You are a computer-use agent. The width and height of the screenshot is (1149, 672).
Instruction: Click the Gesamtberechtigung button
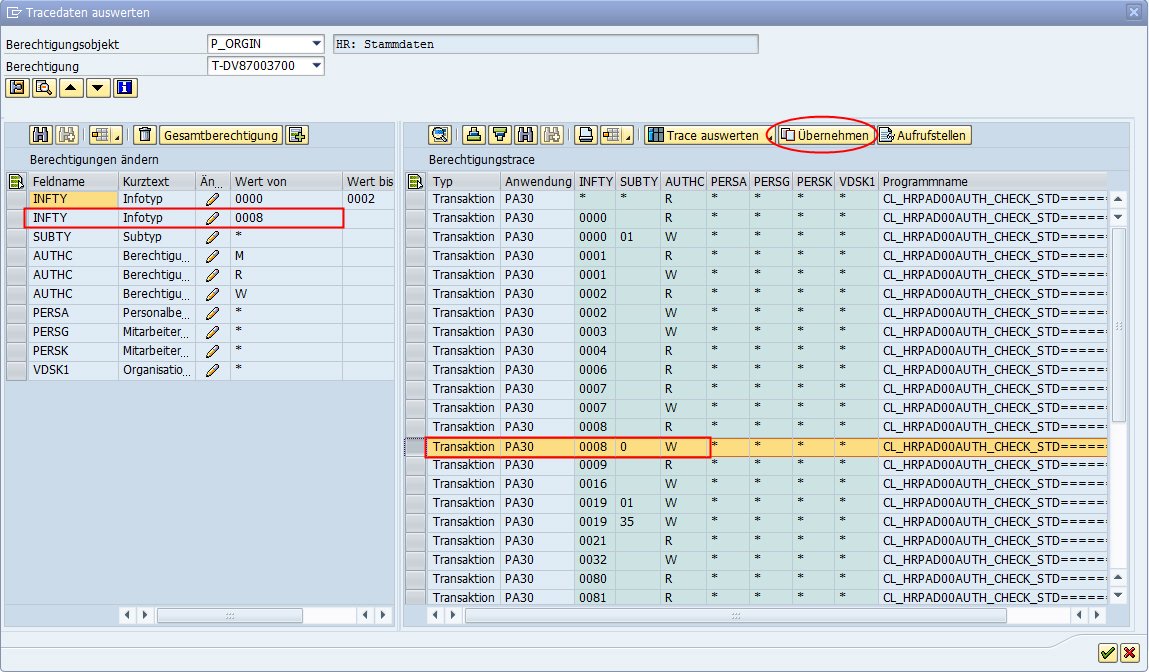[221, 135]
